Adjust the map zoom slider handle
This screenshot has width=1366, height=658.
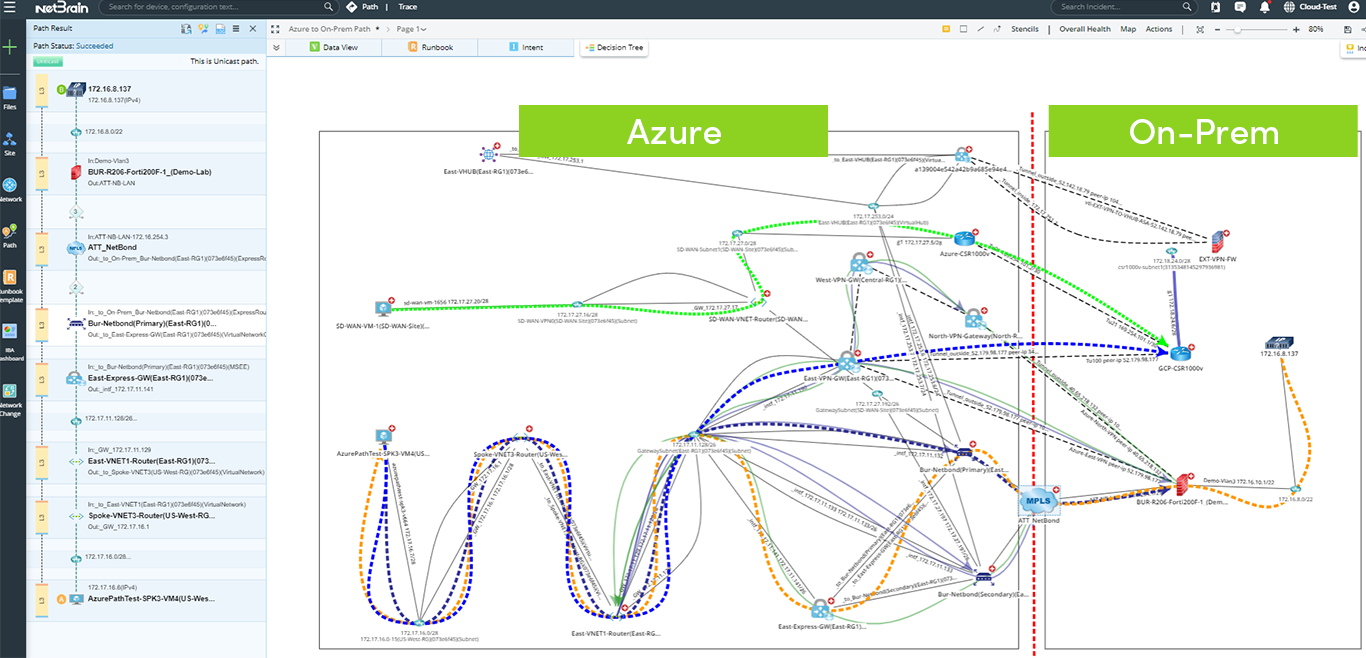[x=1238, y=29]
